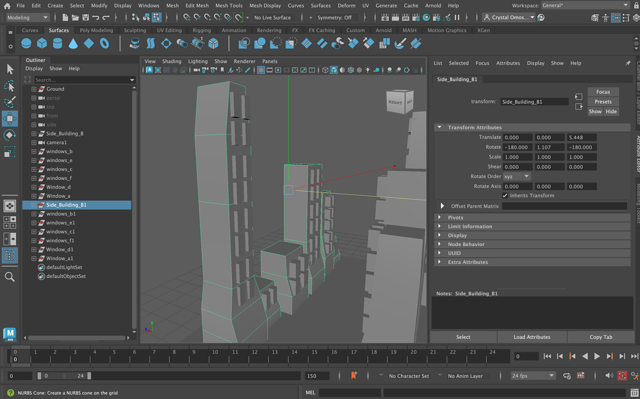Activate the Move tool in toolbox
The image size is (640, 399).
[9, 118]
